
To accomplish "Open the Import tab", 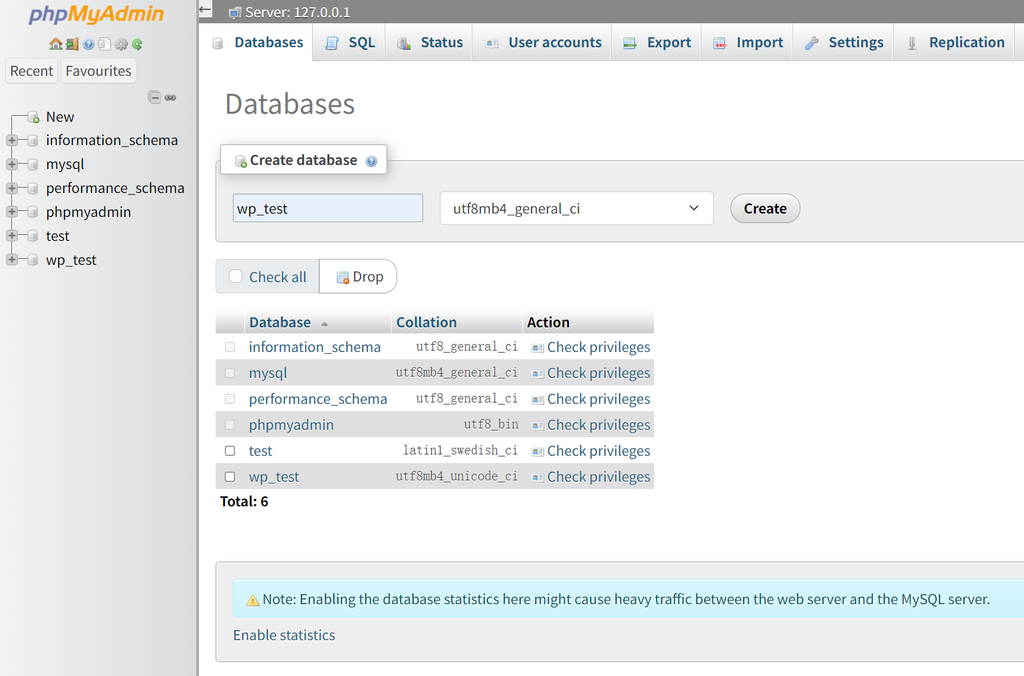I will click(748, 42).
